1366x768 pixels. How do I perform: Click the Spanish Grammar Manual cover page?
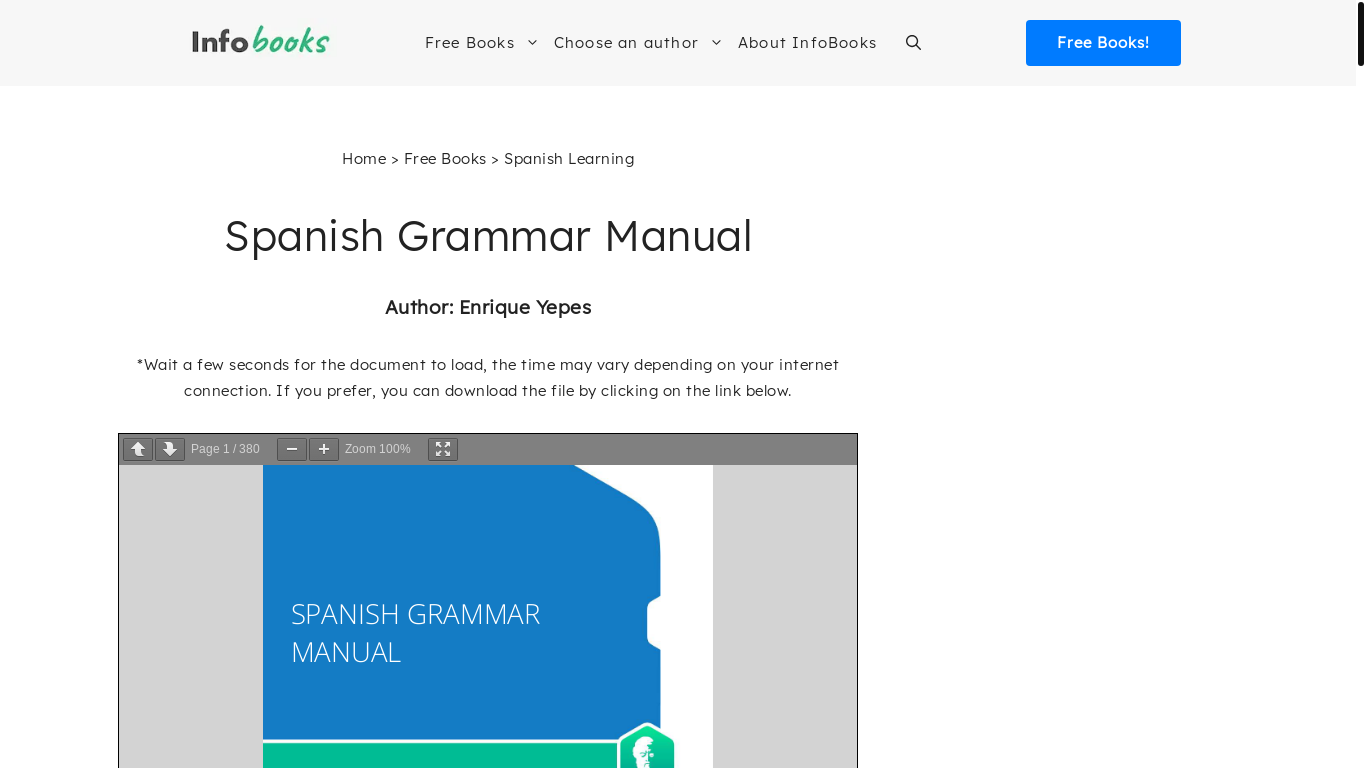pyautogui.click(x=488, y=616)
